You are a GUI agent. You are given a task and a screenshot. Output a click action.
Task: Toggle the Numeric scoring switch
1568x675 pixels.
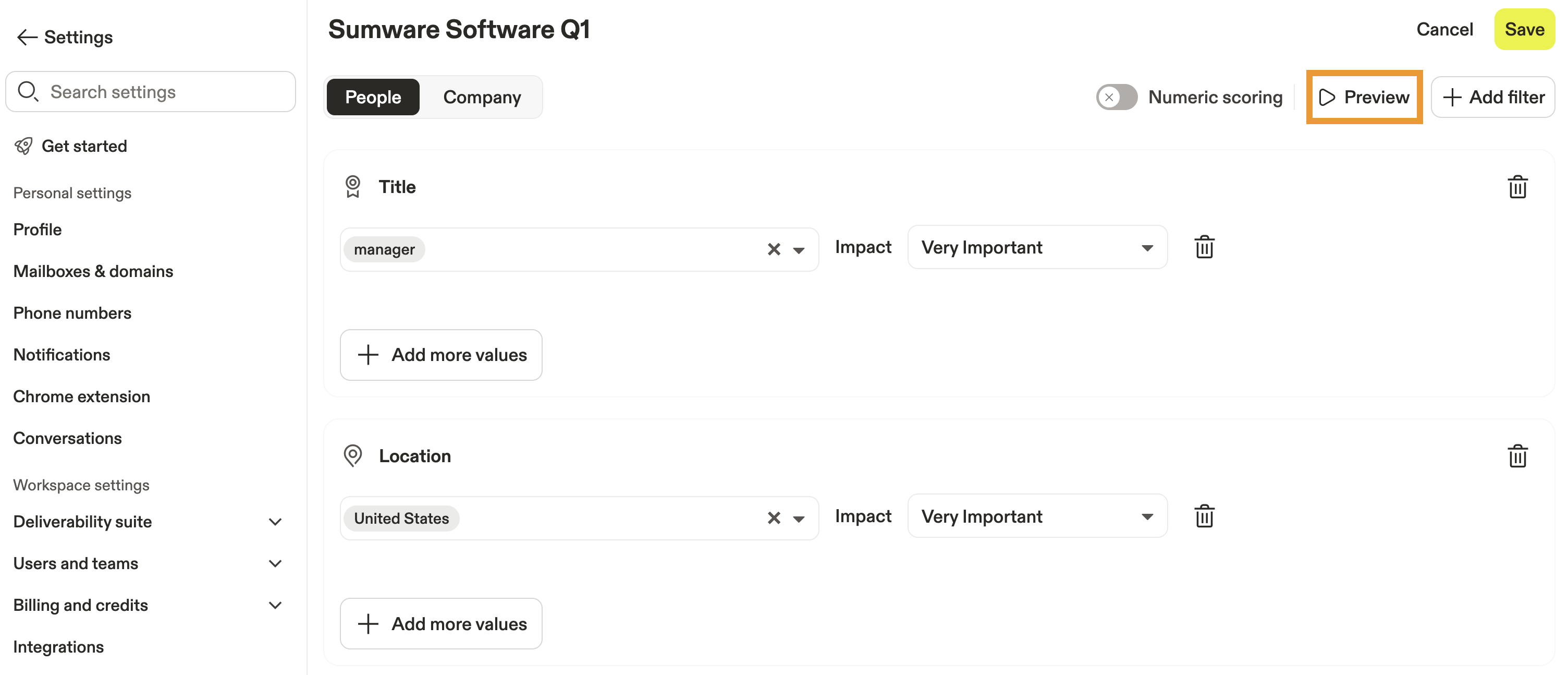point(1117,97)
